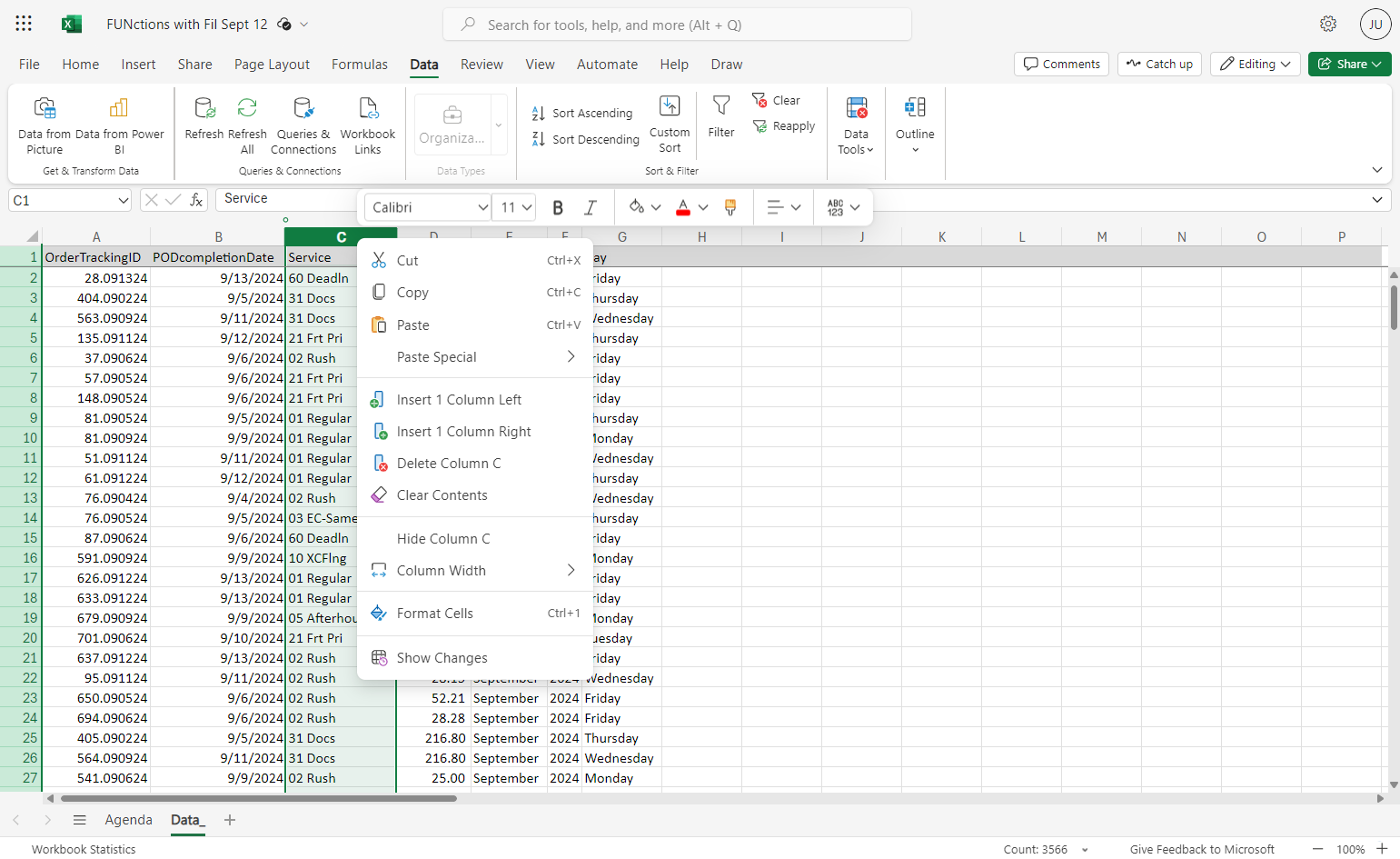This screenshot has height=859, width=1400.
Task: Open the JU account avatar
Action: (1375, 25)
